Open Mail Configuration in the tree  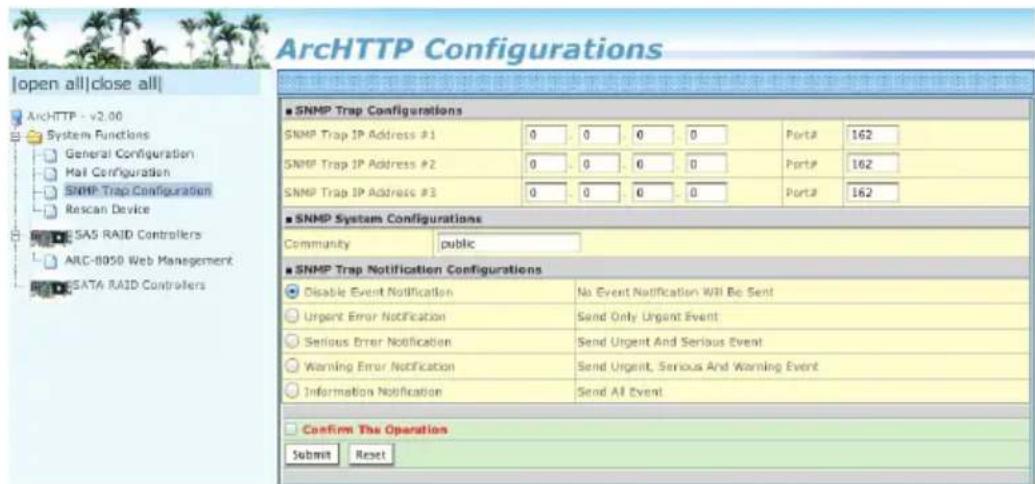click(x=118, y=172)
